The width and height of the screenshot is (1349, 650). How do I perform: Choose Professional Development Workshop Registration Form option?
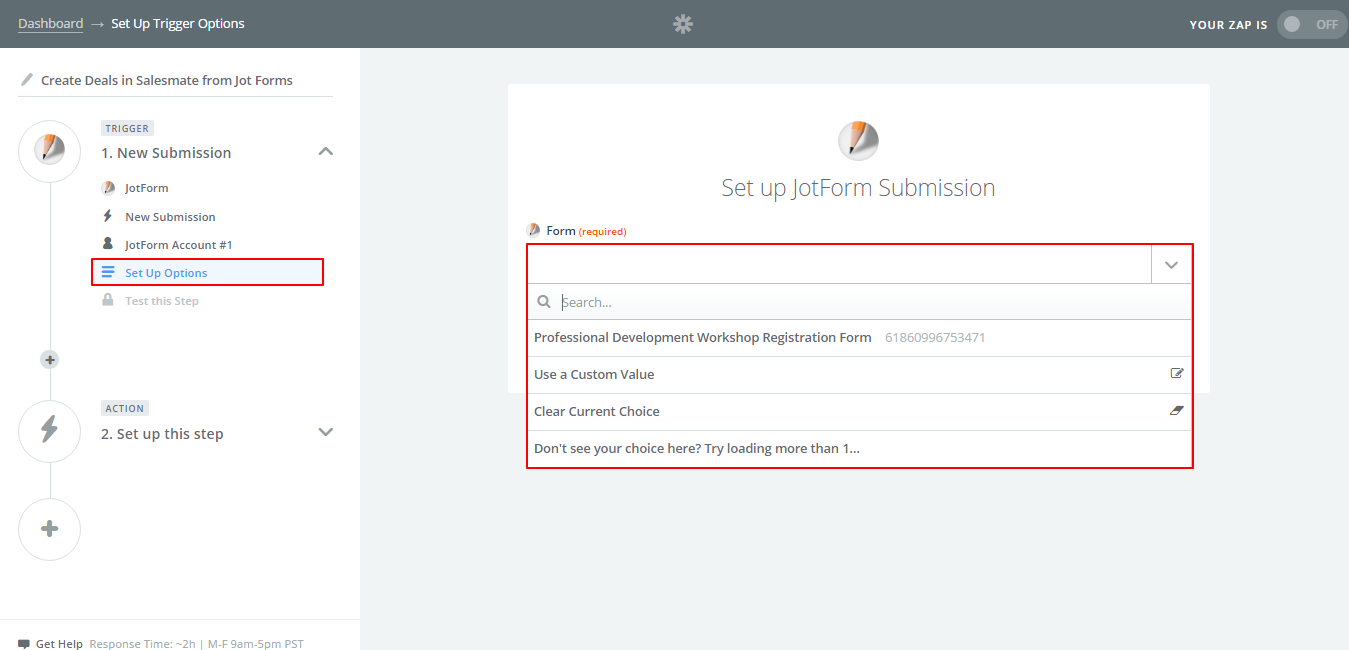(860, 338)
